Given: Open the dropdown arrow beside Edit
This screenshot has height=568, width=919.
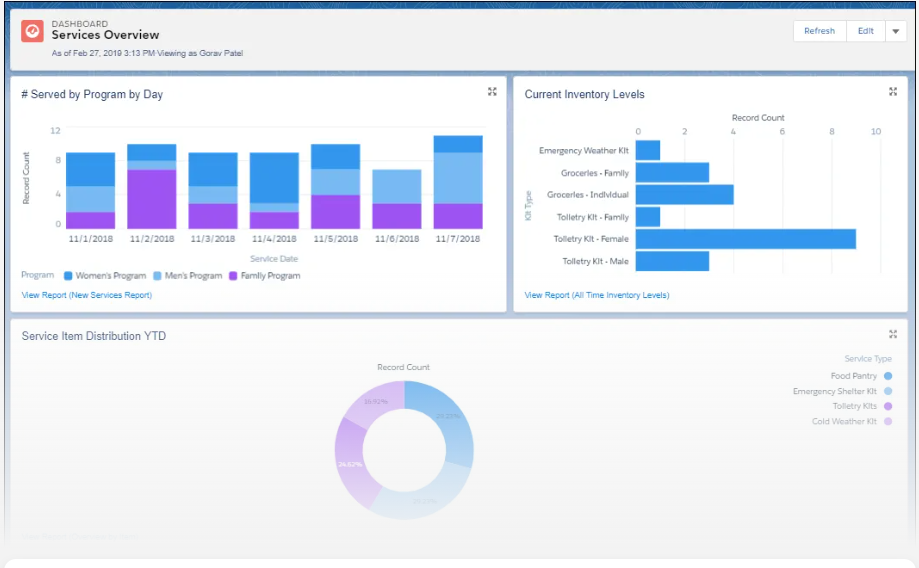Looking at the screenshot, I should (x=896, y=31).
